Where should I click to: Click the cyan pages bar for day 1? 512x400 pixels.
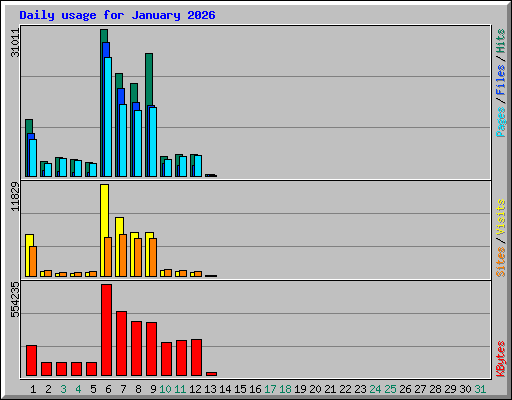(x=33, y=158)
